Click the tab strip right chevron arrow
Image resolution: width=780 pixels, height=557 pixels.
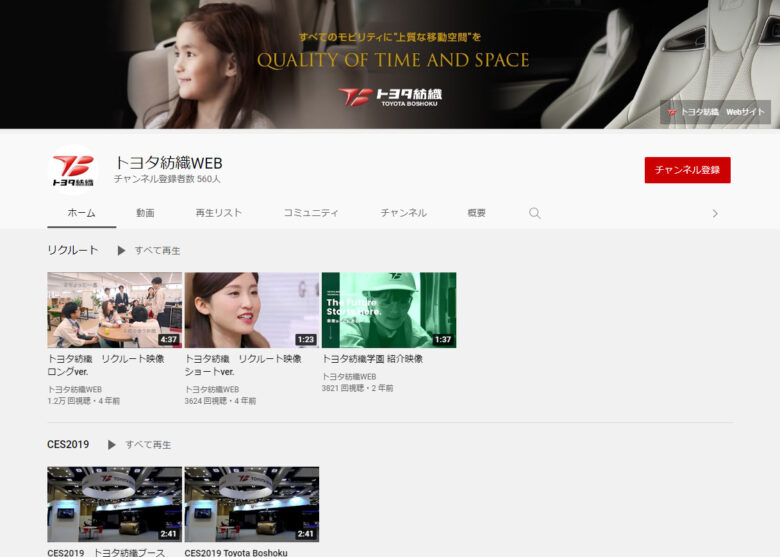click(715, 214)
